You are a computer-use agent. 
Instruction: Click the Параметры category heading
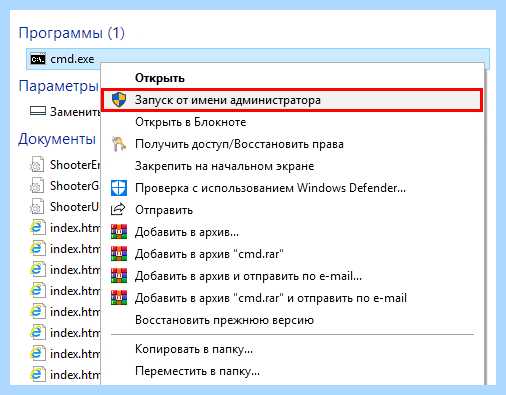[x=59, y=86]
